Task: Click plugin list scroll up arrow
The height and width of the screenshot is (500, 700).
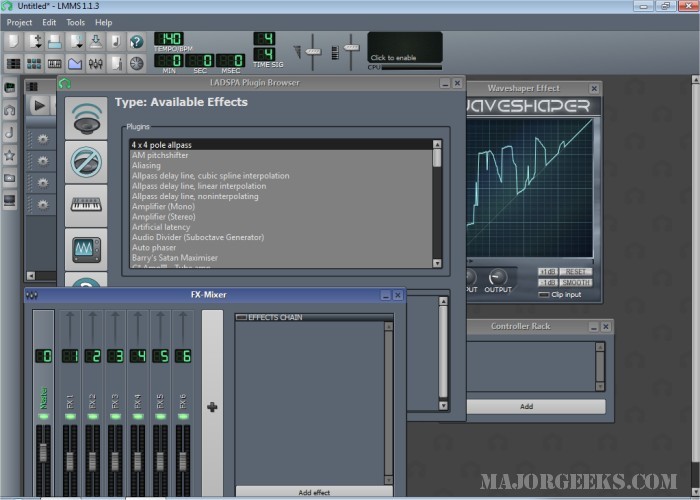Action: [x=437, y=144]
